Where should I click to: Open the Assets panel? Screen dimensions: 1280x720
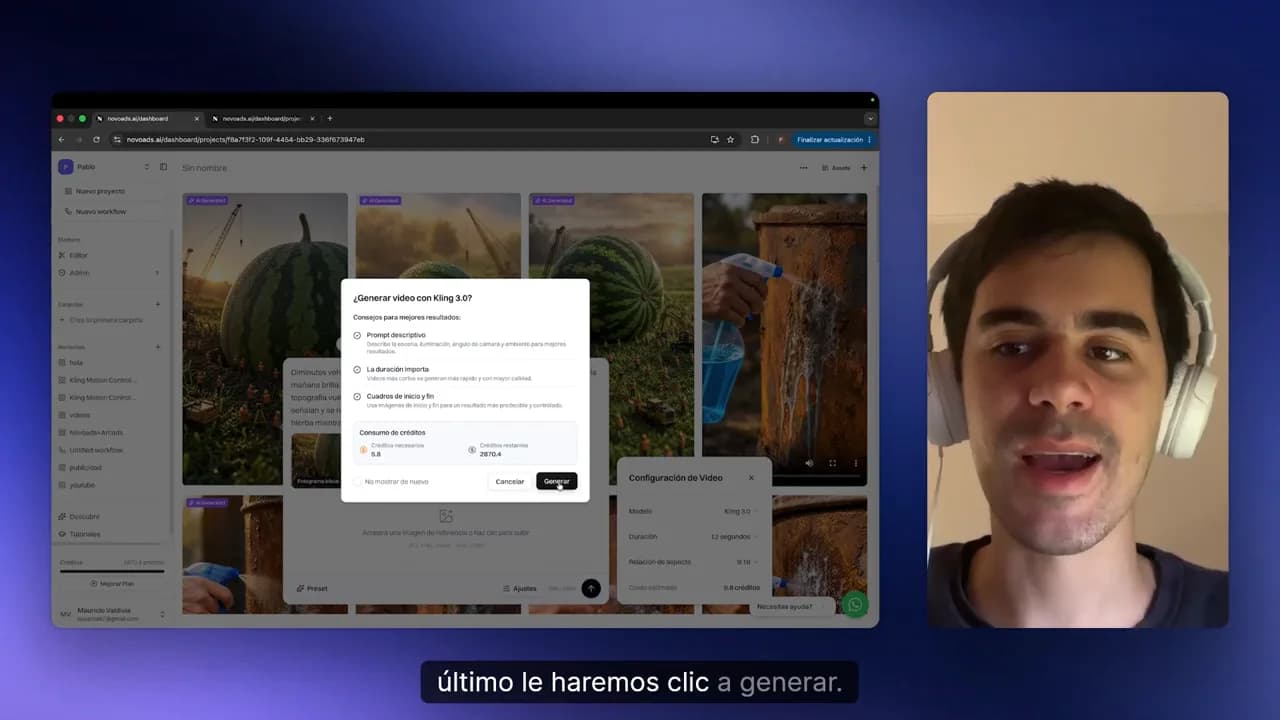[836, 168]
